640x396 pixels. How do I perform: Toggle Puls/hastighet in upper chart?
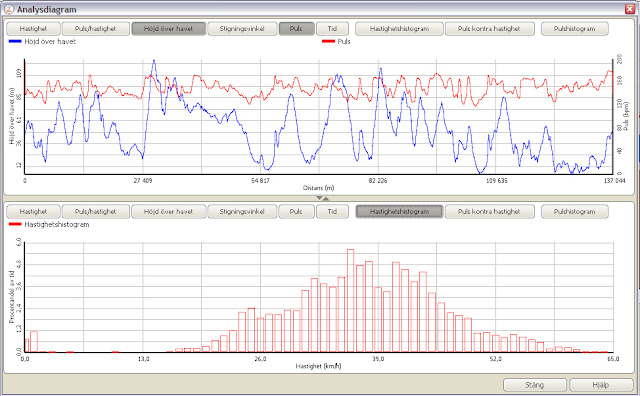tap(96, 29)
